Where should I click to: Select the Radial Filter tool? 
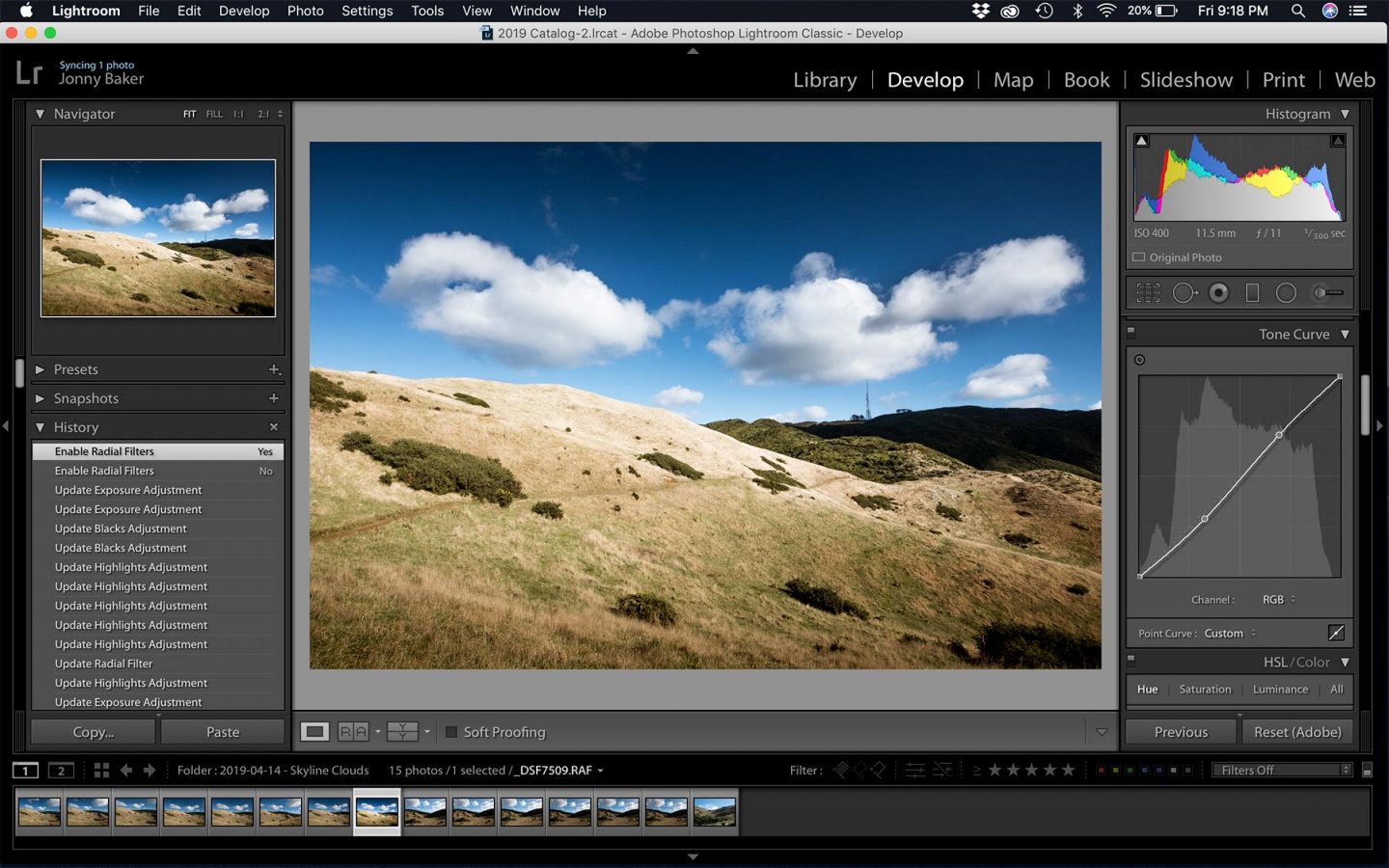1286,292
